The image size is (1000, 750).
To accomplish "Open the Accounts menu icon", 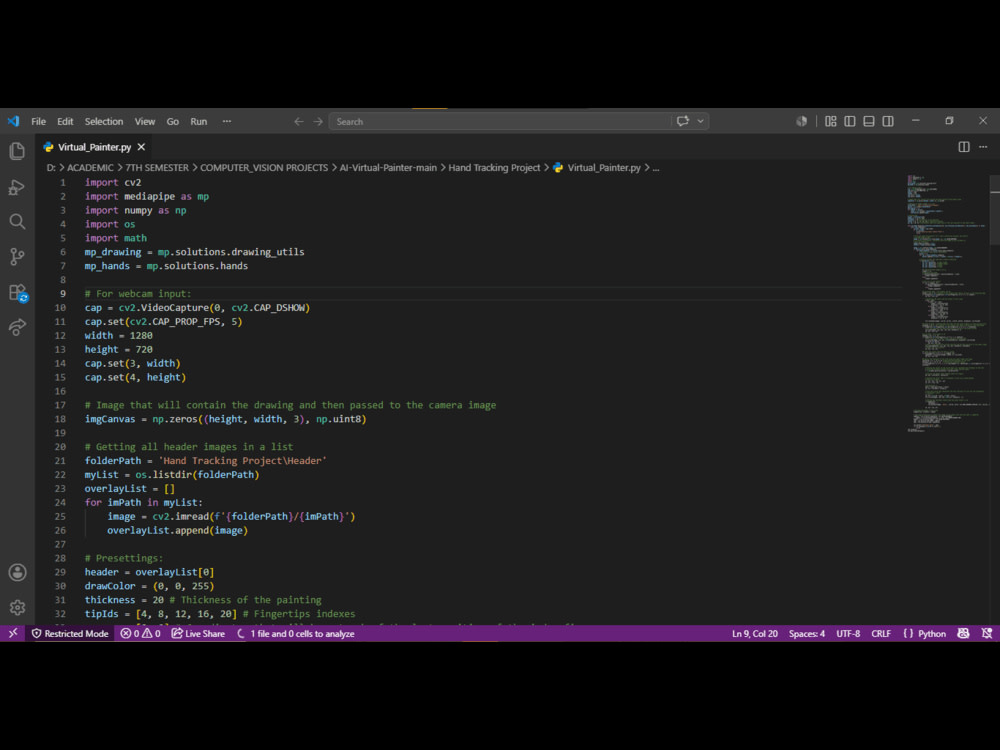I will [x=17, y=572].
